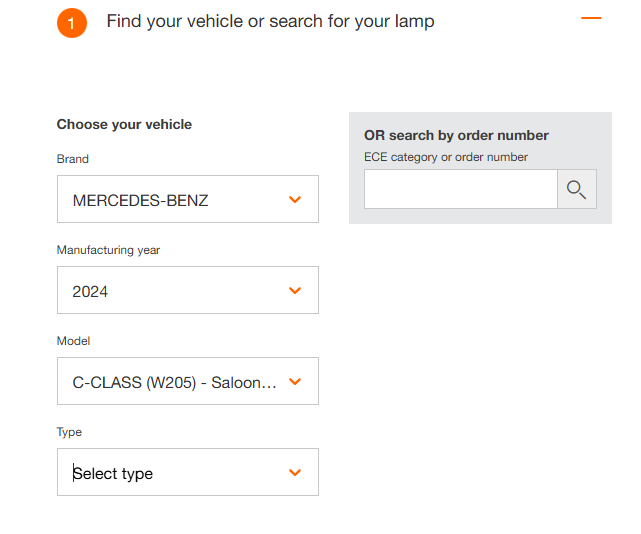Screen dimensions: 641x534
Task: Click the ECE category or order number field
Action: tap(460, 189)
